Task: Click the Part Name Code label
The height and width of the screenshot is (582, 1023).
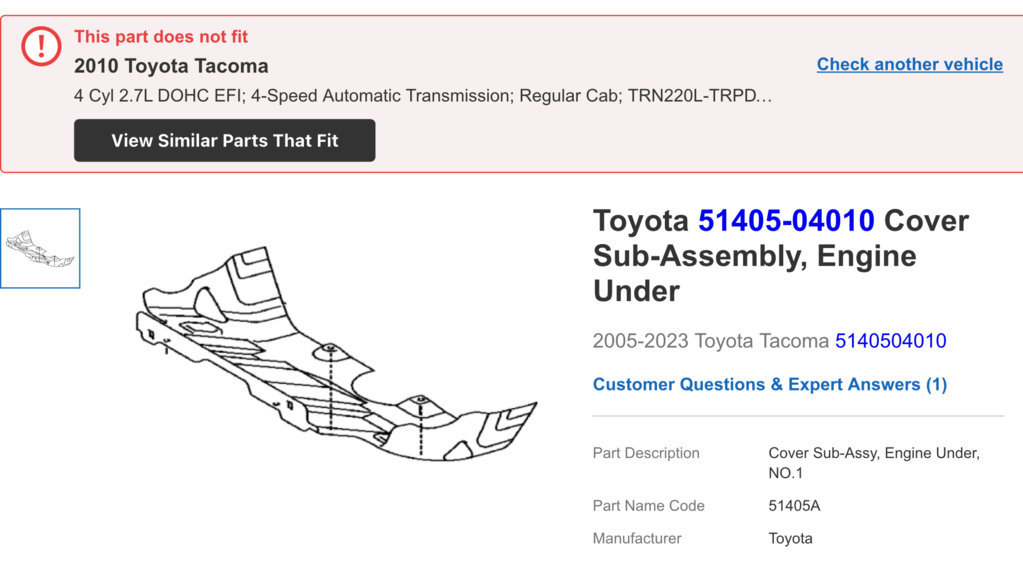Action: pos(649,506)
